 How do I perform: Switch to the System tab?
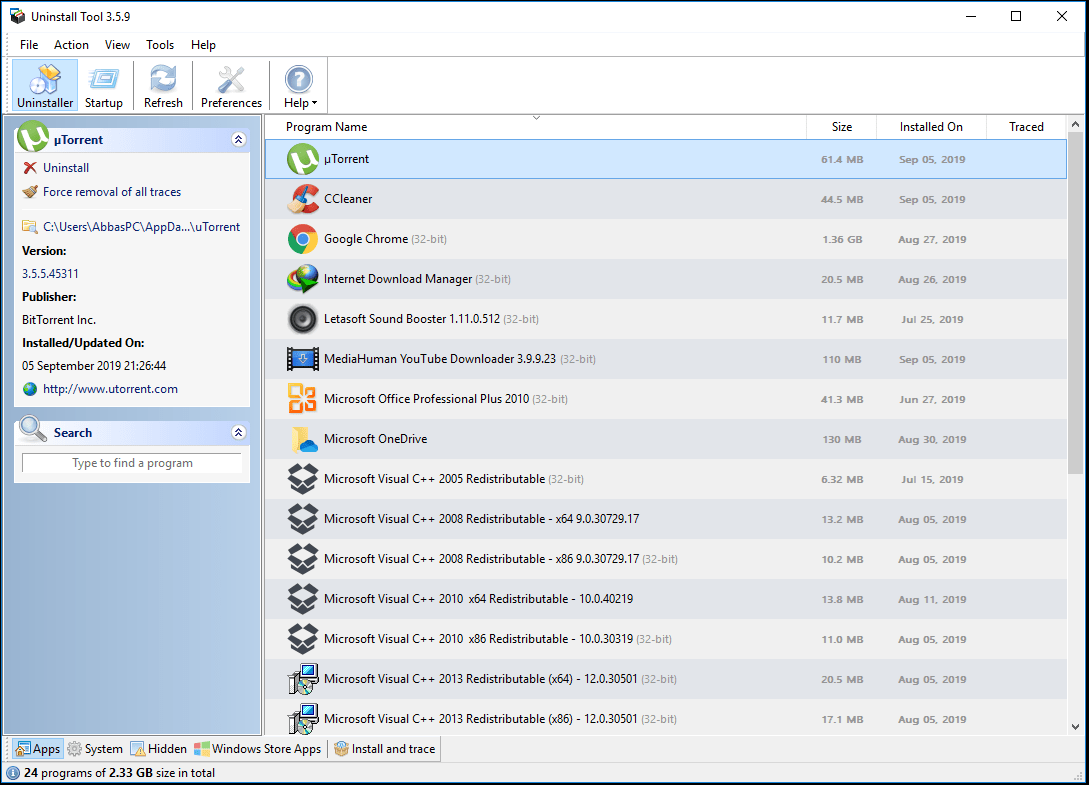pos(95,749)
